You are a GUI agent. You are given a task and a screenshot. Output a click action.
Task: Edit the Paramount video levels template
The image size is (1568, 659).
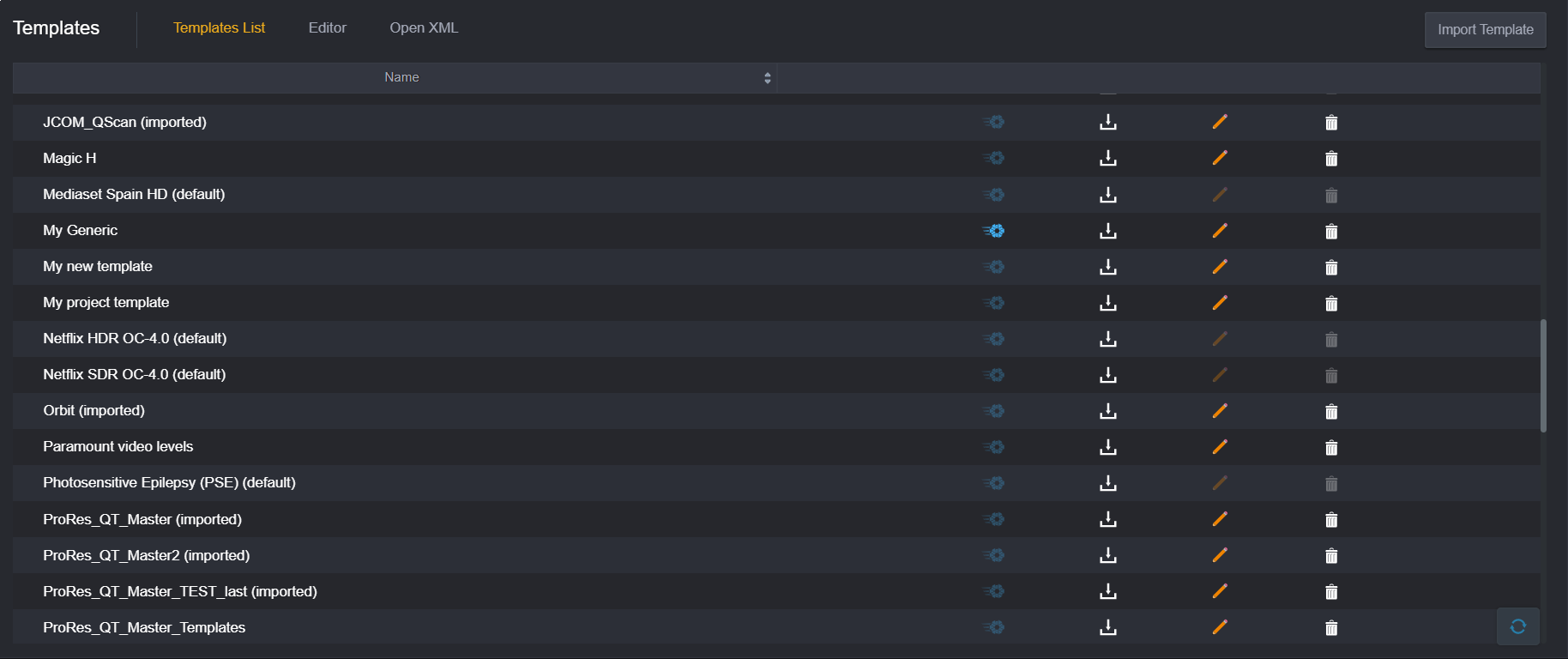1220,447
